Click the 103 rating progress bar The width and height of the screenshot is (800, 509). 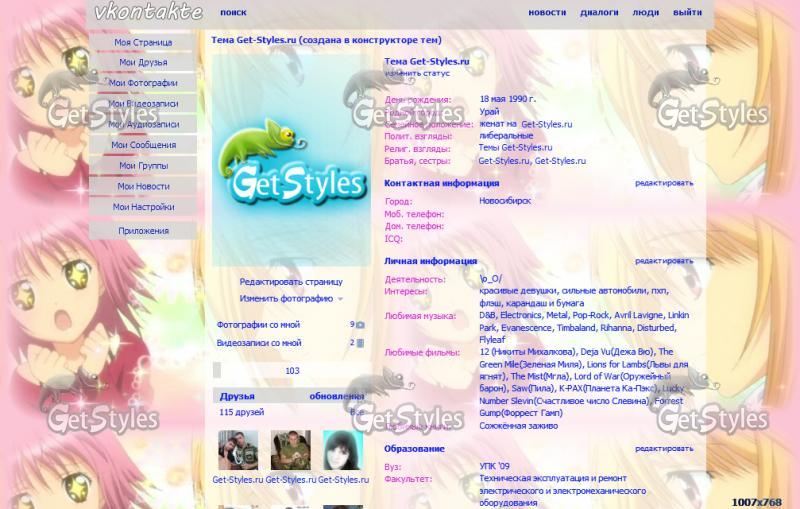click(291, 371)
